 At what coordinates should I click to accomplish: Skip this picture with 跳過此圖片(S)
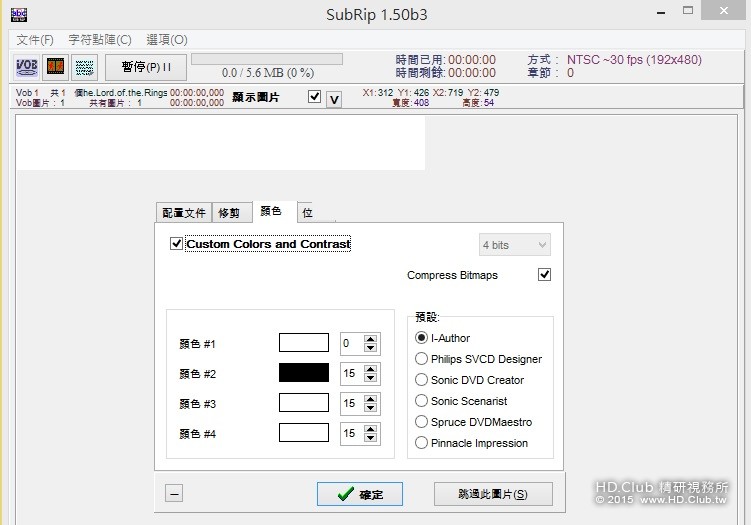[x=493, y=494]
